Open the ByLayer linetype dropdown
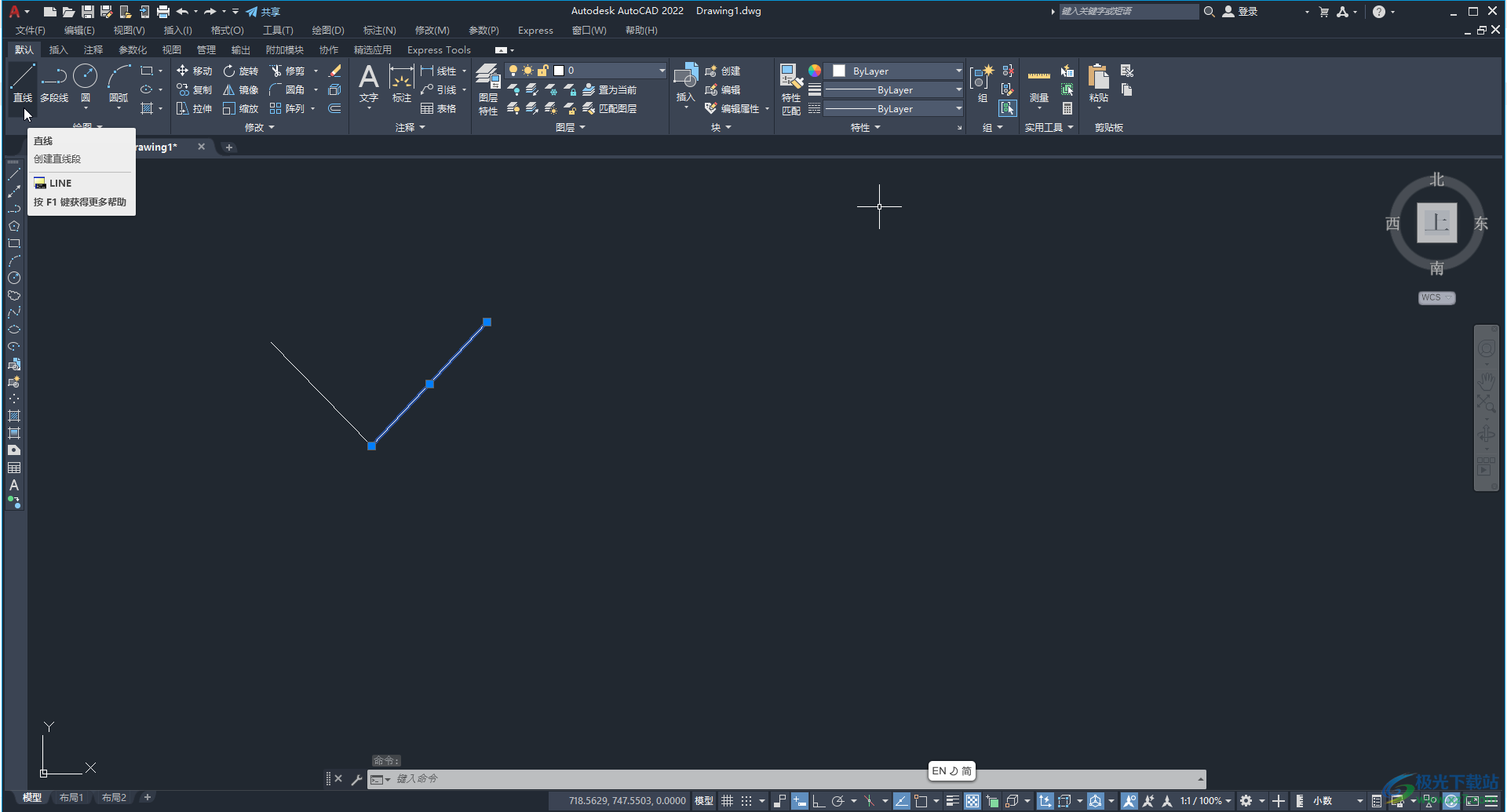 (x=894, y=108)
